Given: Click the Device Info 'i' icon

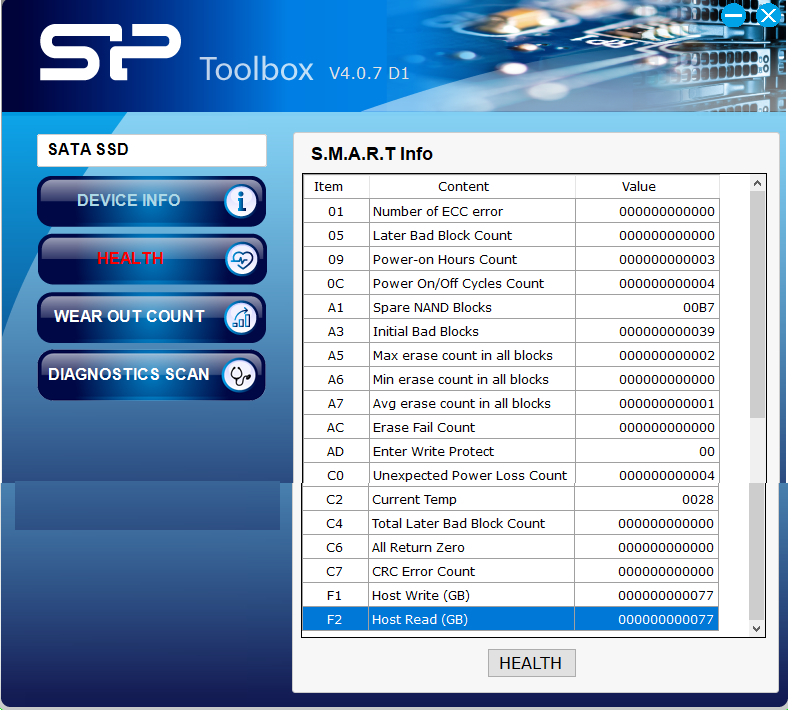Looking at the screenshot, I should click(241, 202).
